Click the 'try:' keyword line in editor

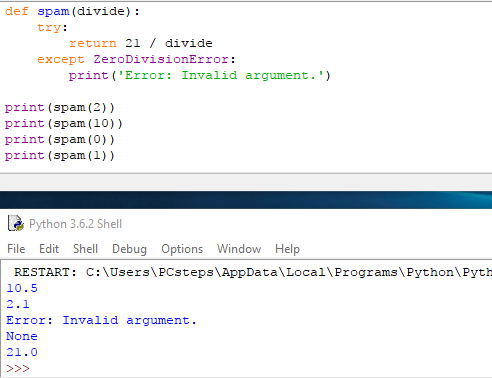[x=52, y=28]
